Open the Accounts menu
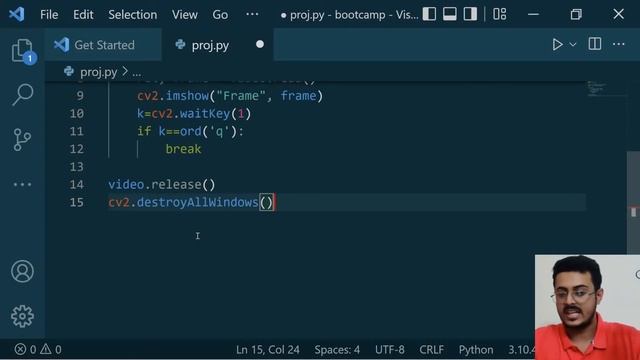The image size is (640, 360). pos(22,271)
